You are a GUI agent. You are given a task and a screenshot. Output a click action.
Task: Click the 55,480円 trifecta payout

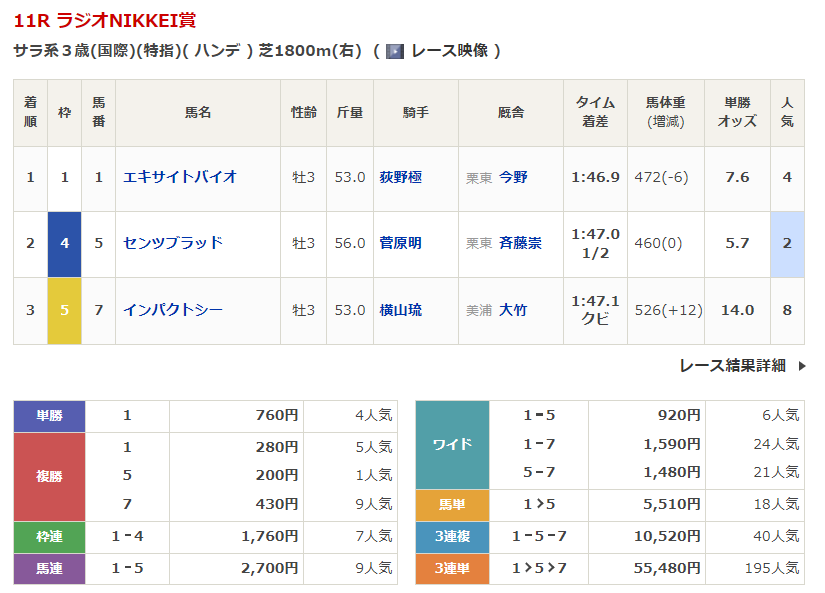pos(667,568)
